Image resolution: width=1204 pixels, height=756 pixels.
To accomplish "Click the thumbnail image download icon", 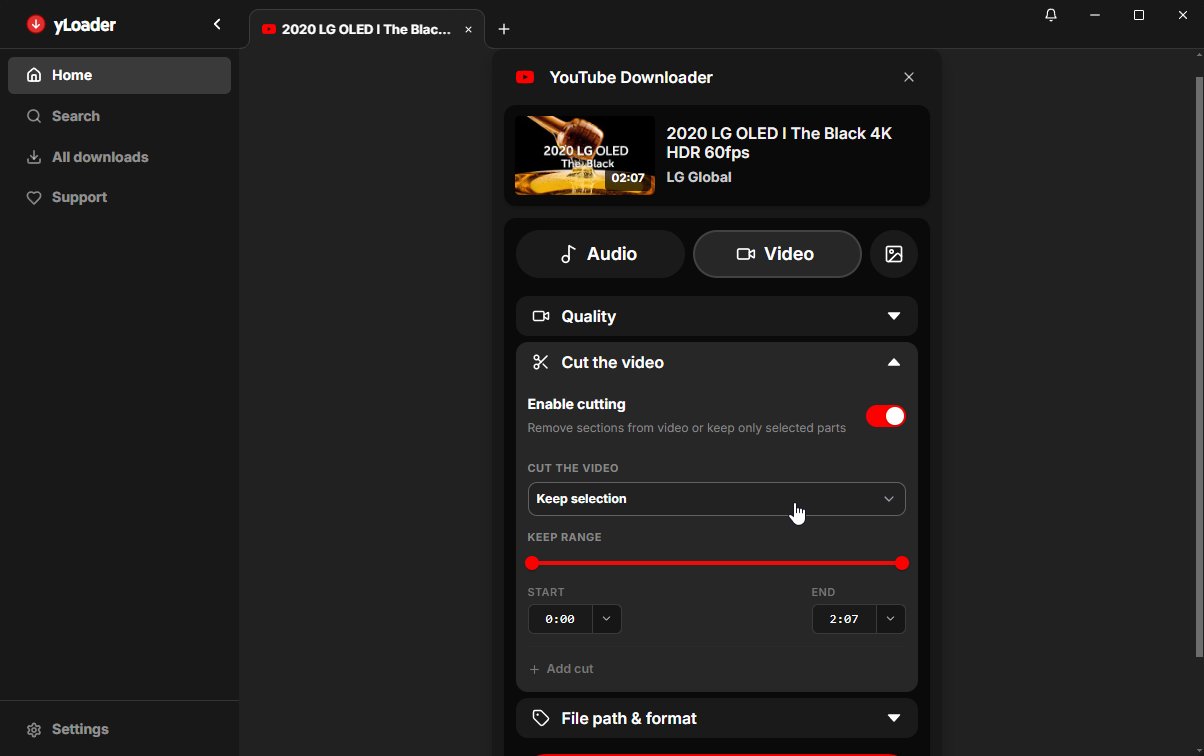I will point(893,254).
